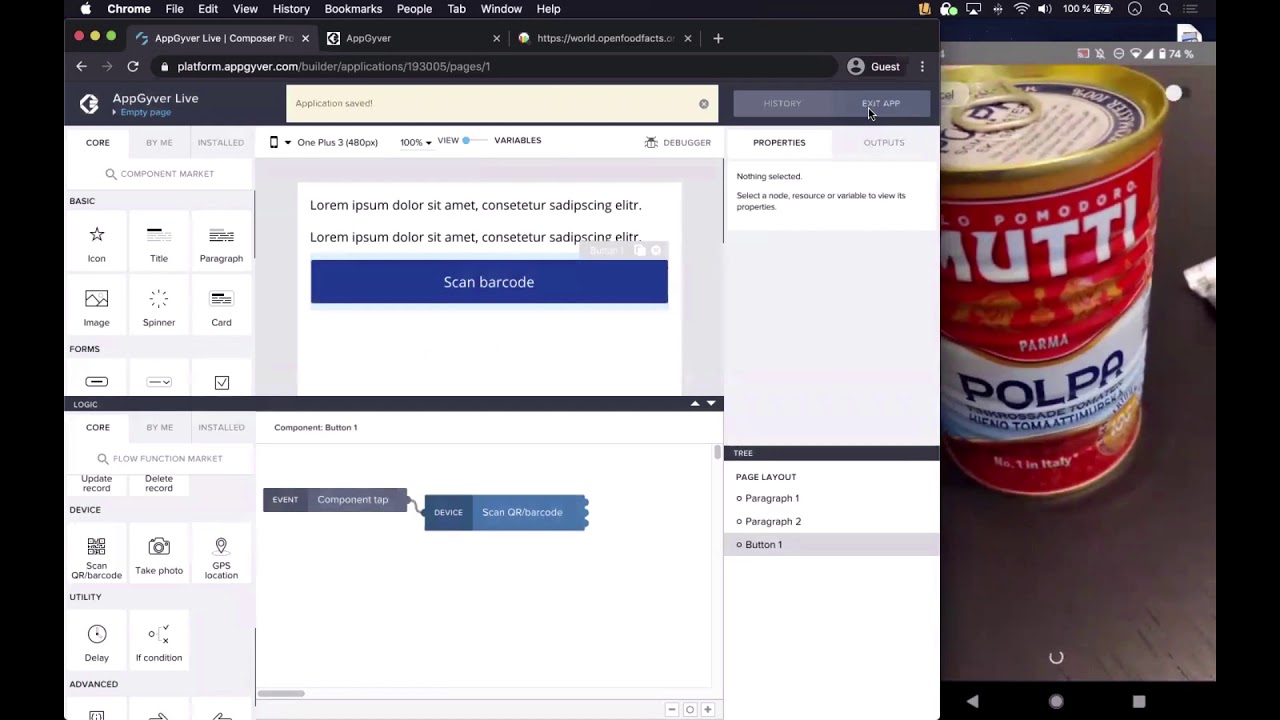Open the device selector One Plus 3 dropdown

324,142
